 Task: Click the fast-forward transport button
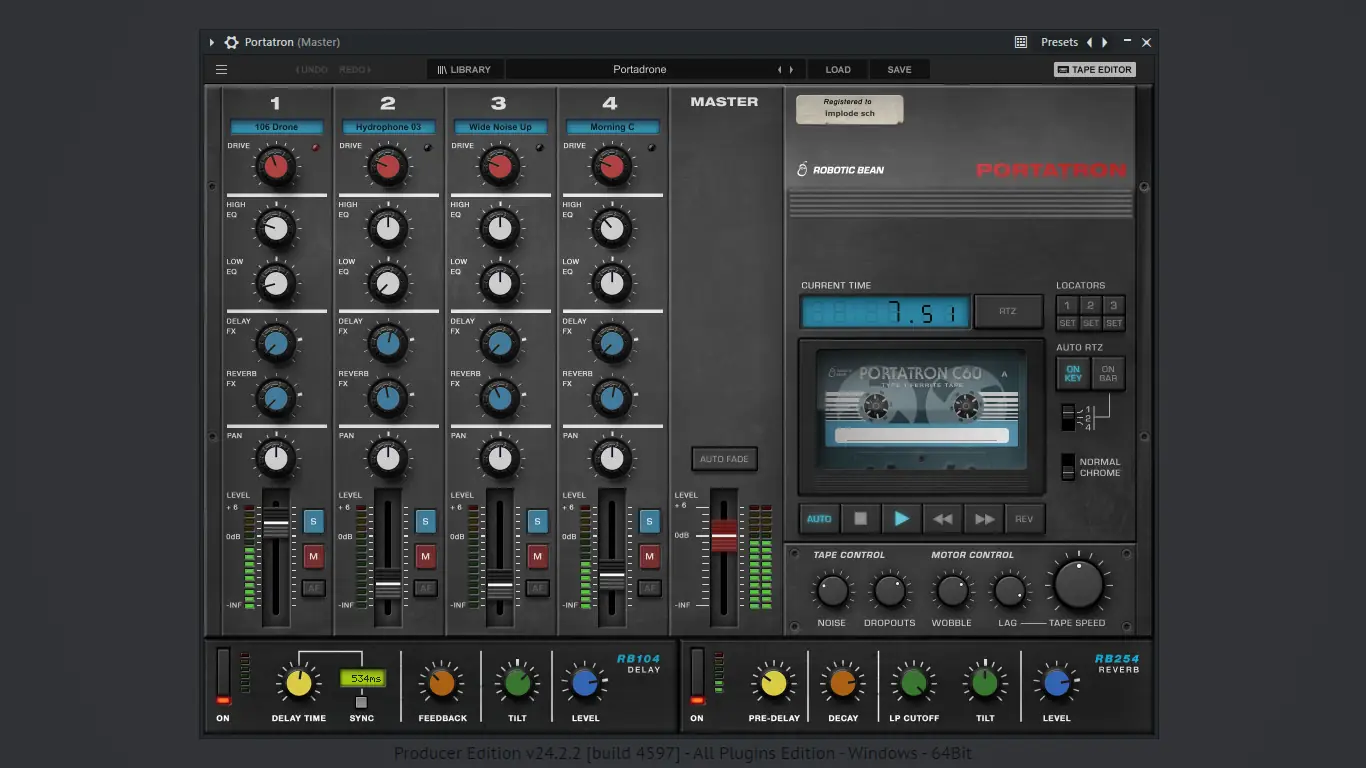(984, 519)
